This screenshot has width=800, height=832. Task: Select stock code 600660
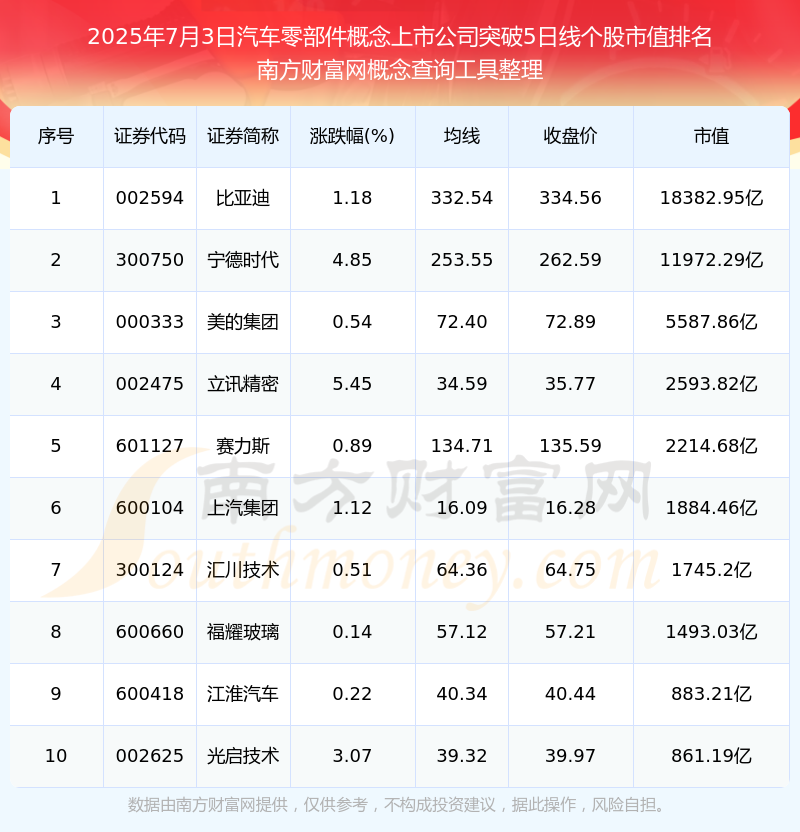[x=150, y=632]
